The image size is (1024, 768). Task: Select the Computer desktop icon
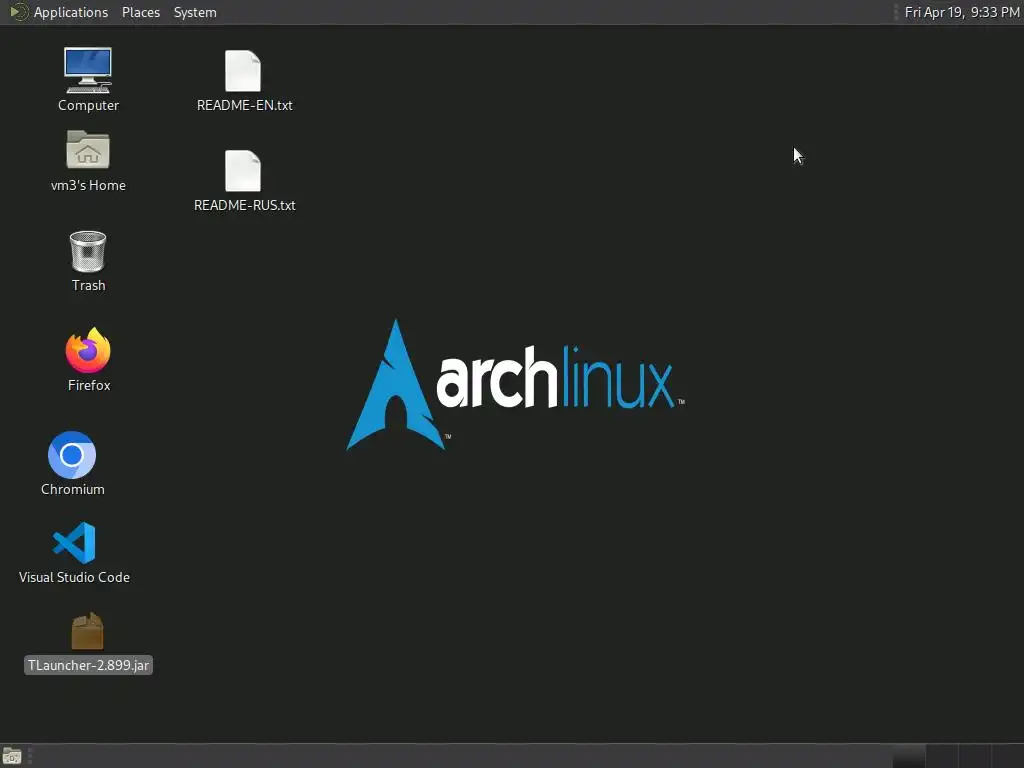[88, 70]
